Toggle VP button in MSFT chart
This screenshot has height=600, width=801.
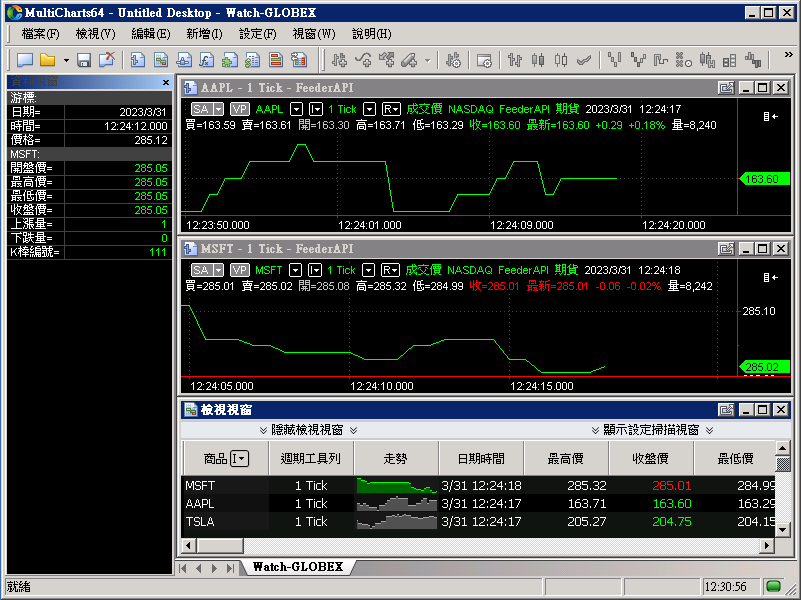(x=240, y=270)
